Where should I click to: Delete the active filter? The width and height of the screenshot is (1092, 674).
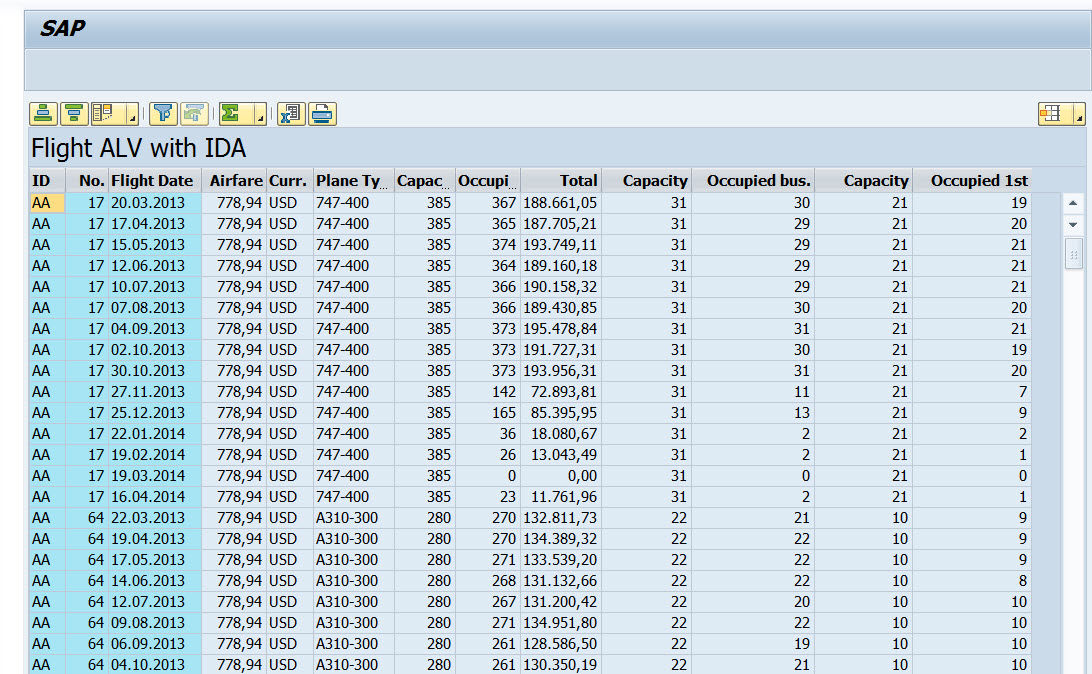coord(194,113)
